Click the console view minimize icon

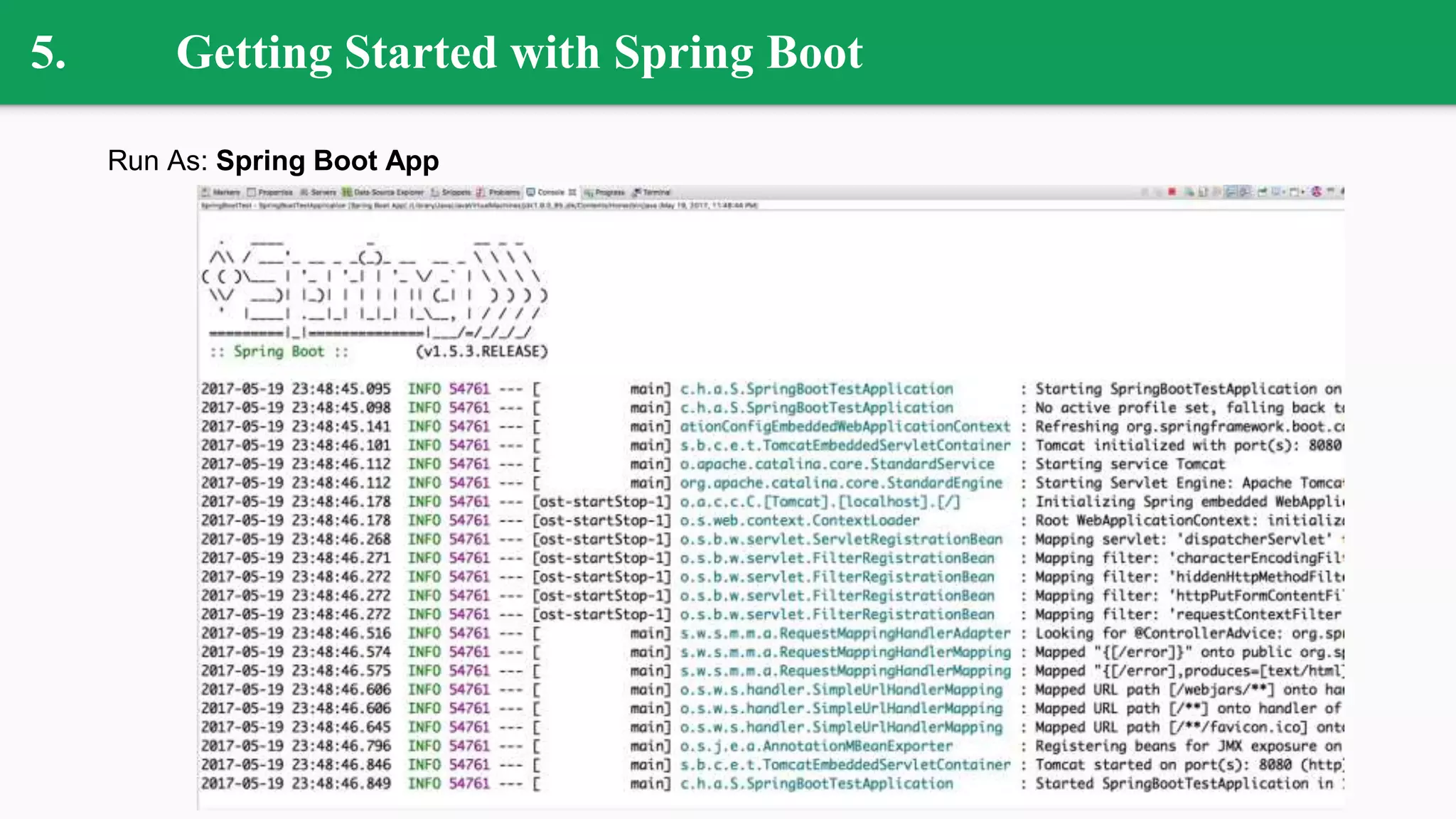tap(1329, 192)
